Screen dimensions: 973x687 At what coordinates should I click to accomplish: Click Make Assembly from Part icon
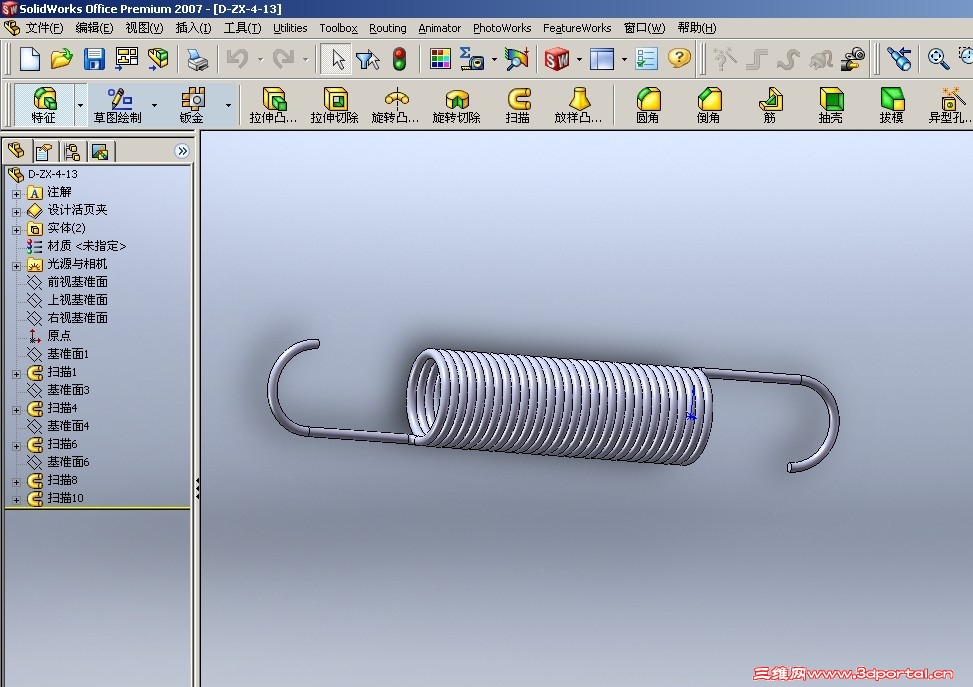[158, 60]
